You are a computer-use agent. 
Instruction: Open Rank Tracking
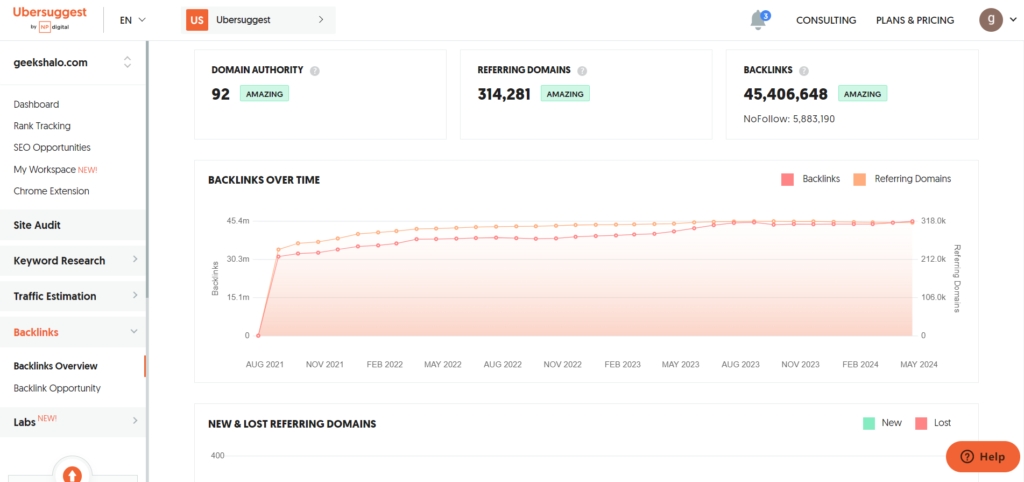pyautogui.click(x=42, y=126)
